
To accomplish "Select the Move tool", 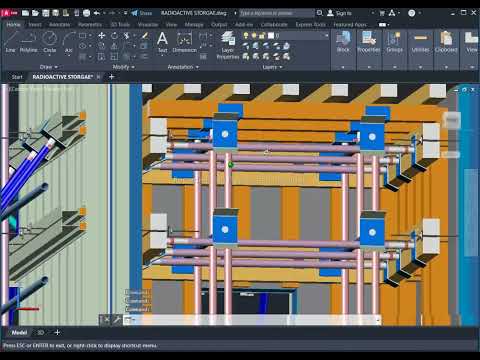I will pos(102,35).
